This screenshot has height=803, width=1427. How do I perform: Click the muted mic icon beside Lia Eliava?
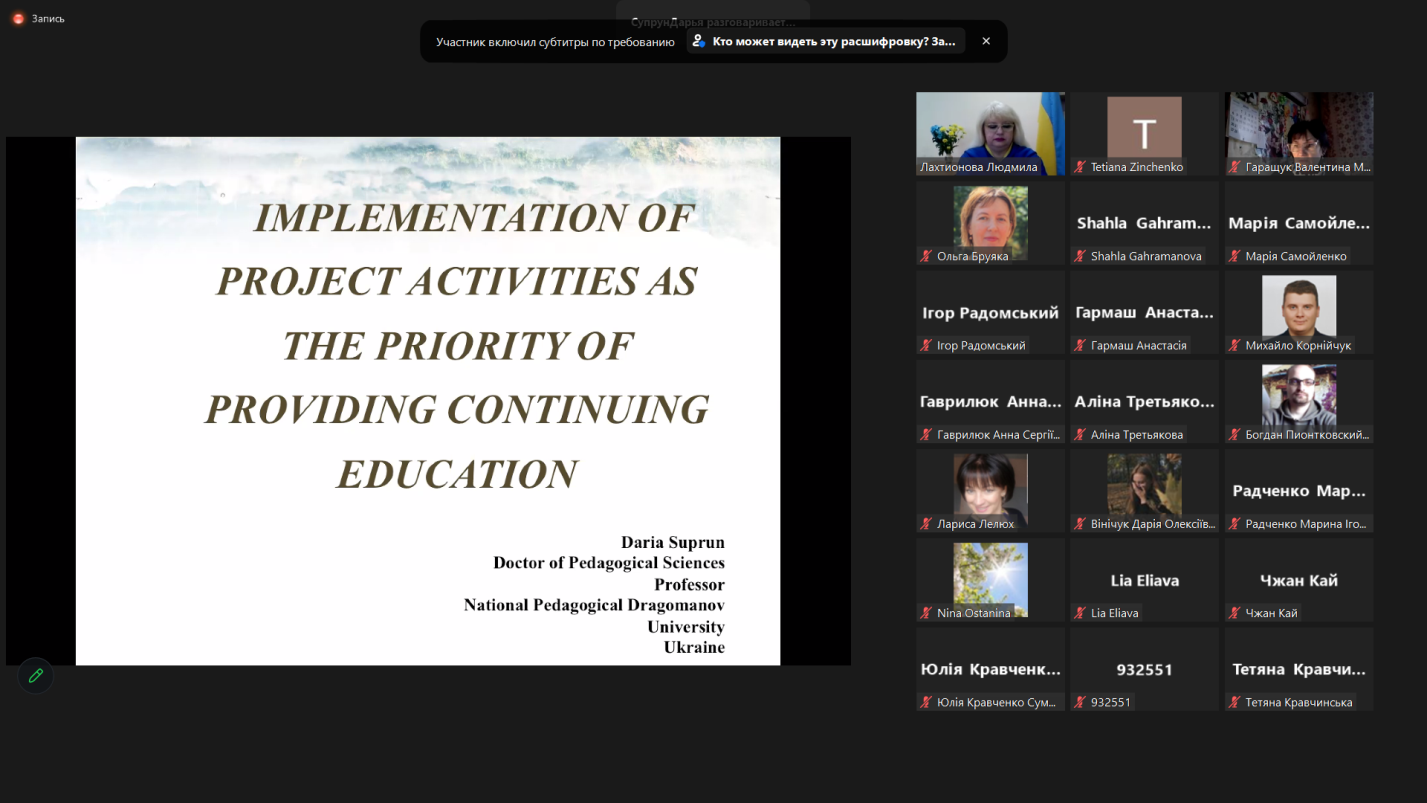coord(1080,614)
